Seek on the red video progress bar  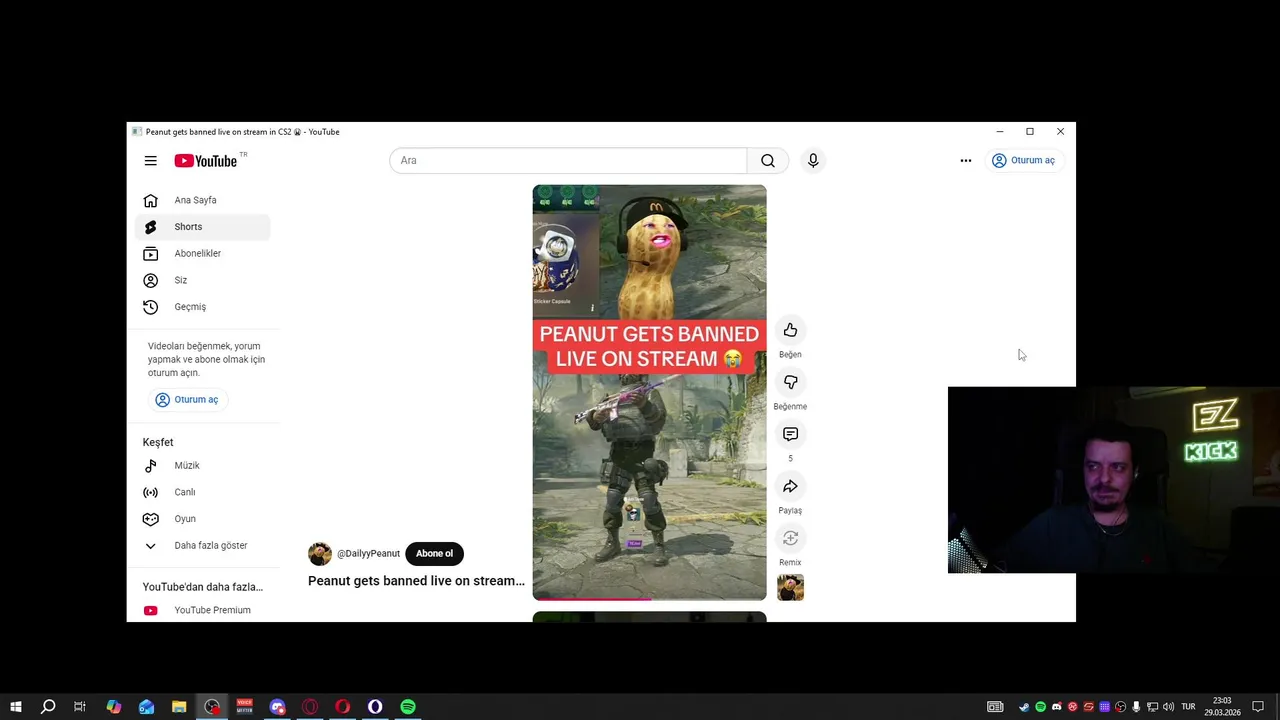click(x=649, y=599)
